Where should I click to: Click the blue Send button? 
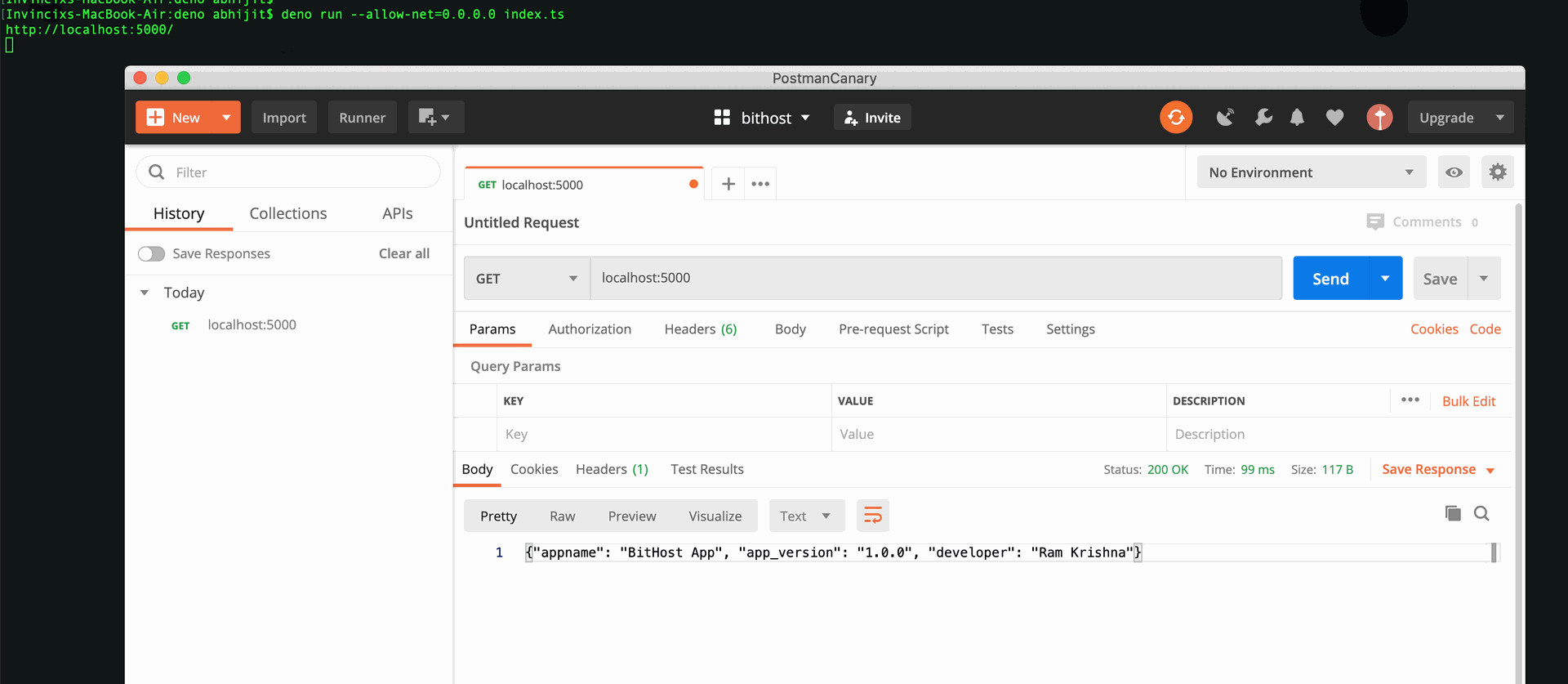click(1330, 279)
